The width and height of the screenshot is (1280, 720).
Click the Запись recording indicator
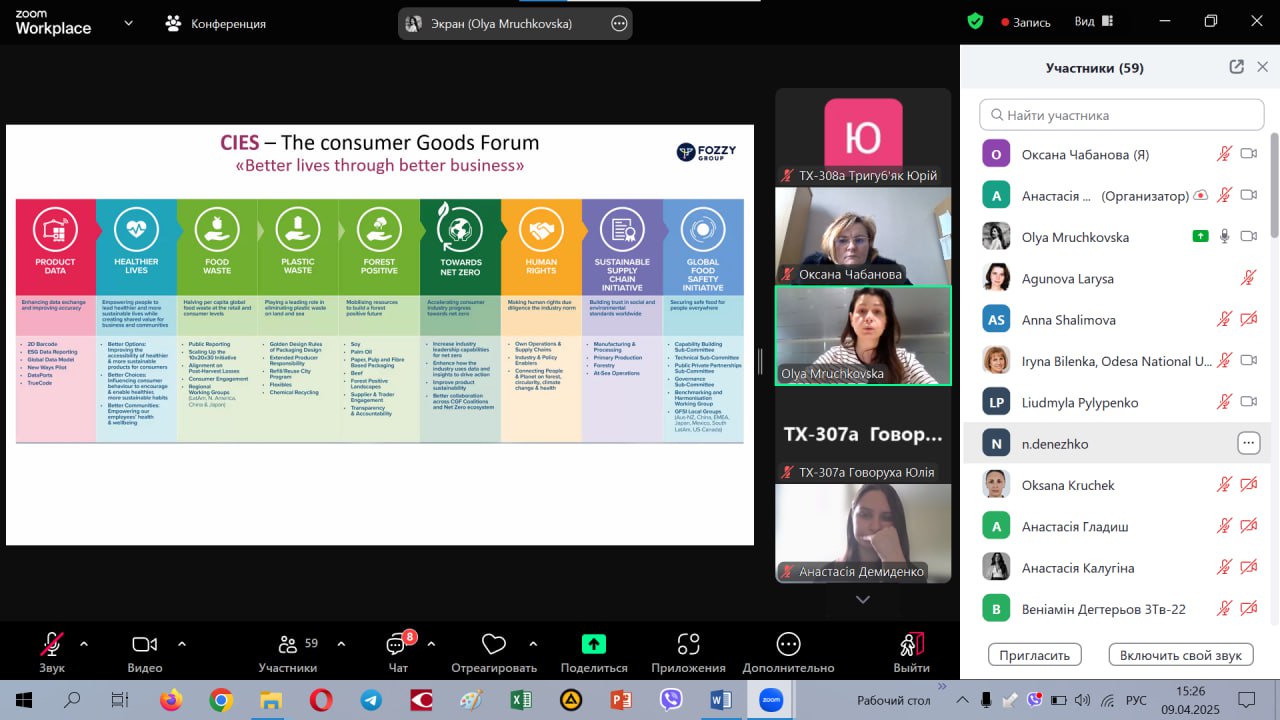[1026, 22]
